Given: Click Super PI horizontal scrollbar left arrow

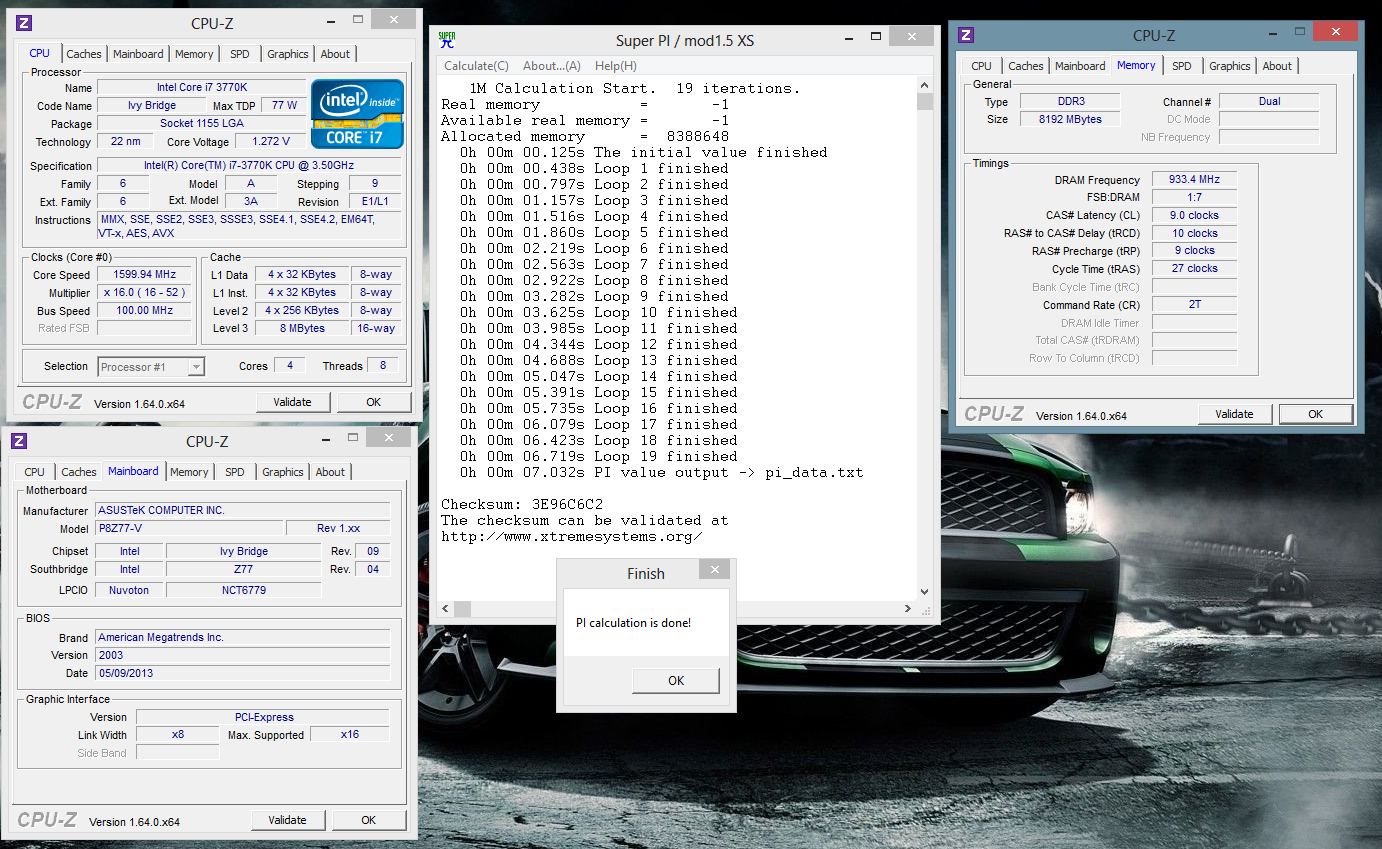Looking at the screenshot, I should pos(447,609).
